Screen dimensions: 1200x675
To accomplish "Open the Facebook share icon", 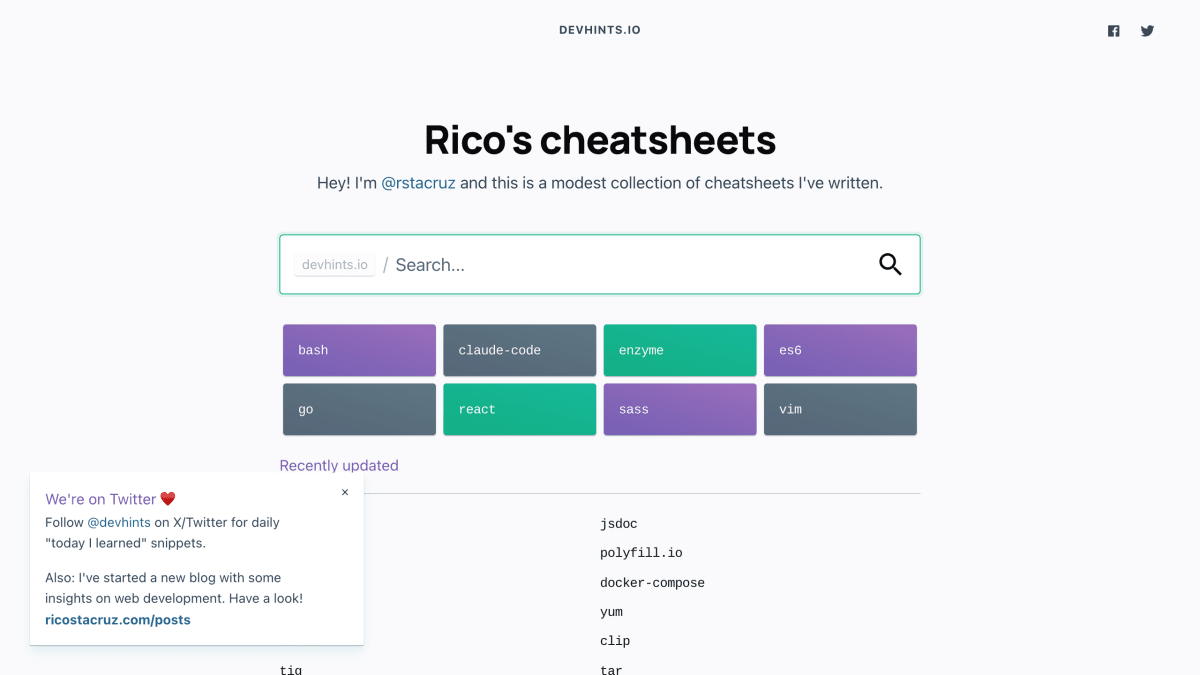I will [x=1114, y=31].
